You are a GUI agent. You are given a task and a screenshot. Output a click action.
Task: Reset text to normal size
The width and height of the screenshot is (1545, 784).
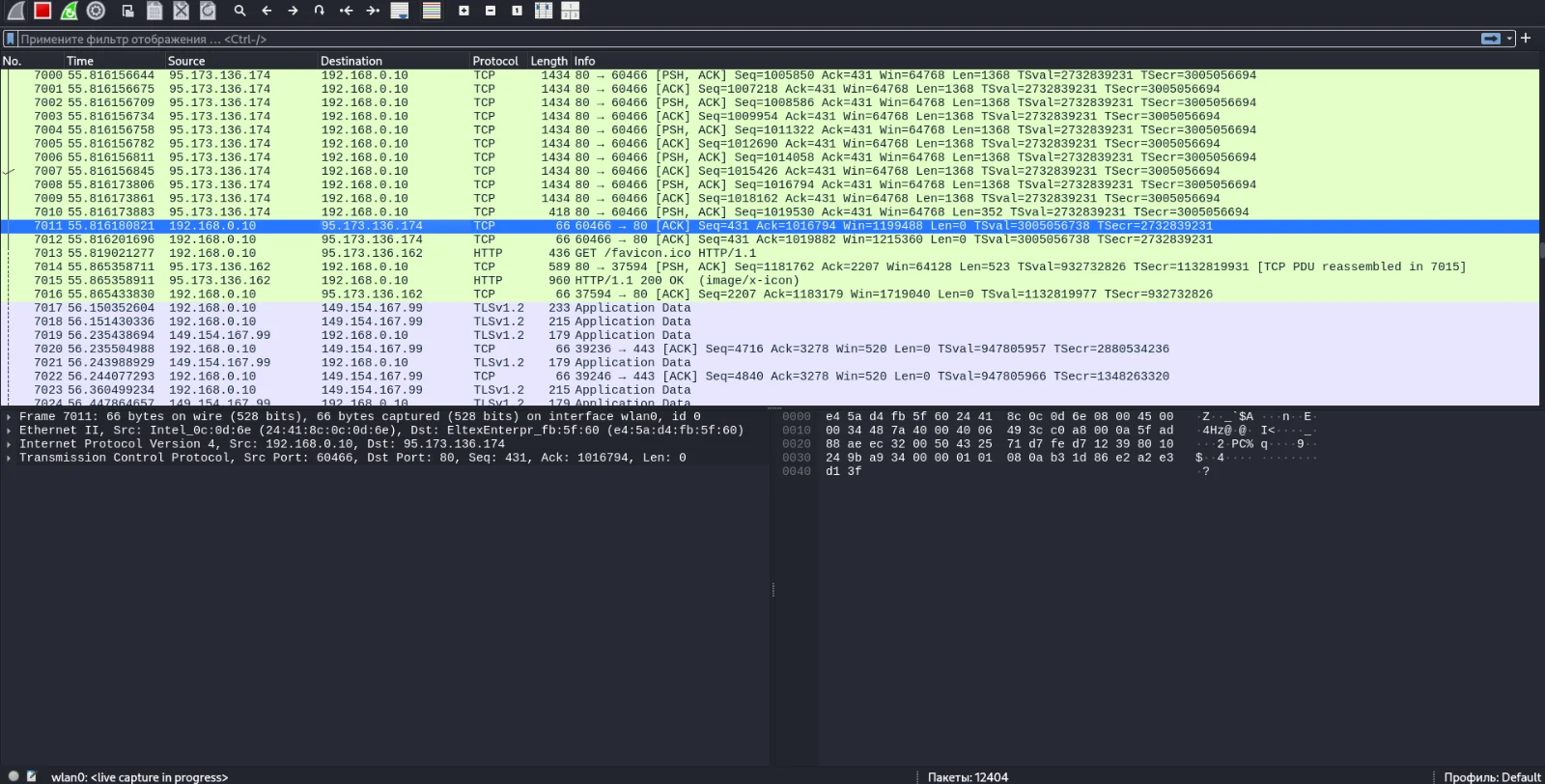517,11
